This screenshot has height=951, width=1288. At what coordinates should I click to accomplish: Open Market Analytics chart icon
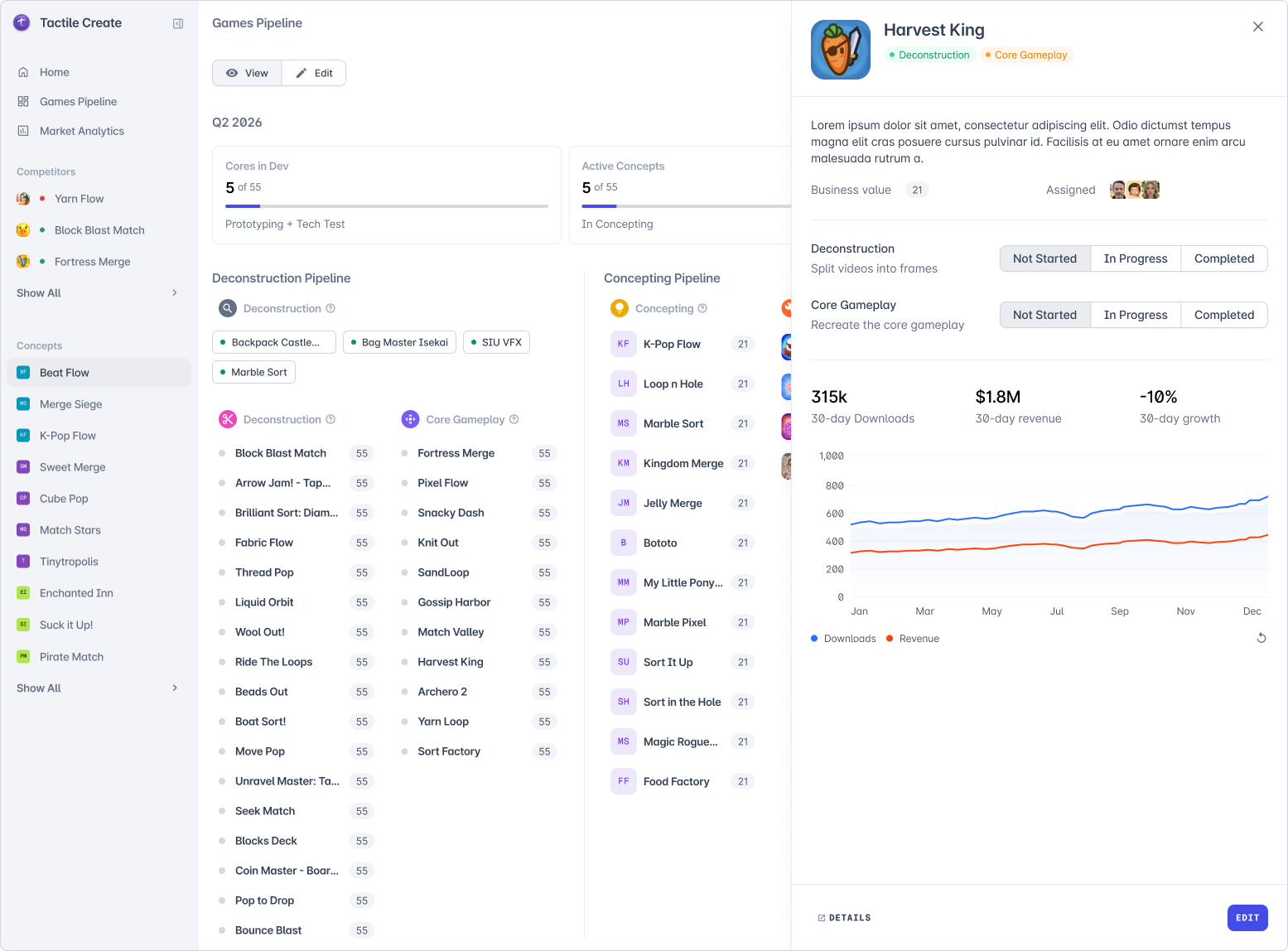pyautogui.click(x=23, y=131)
